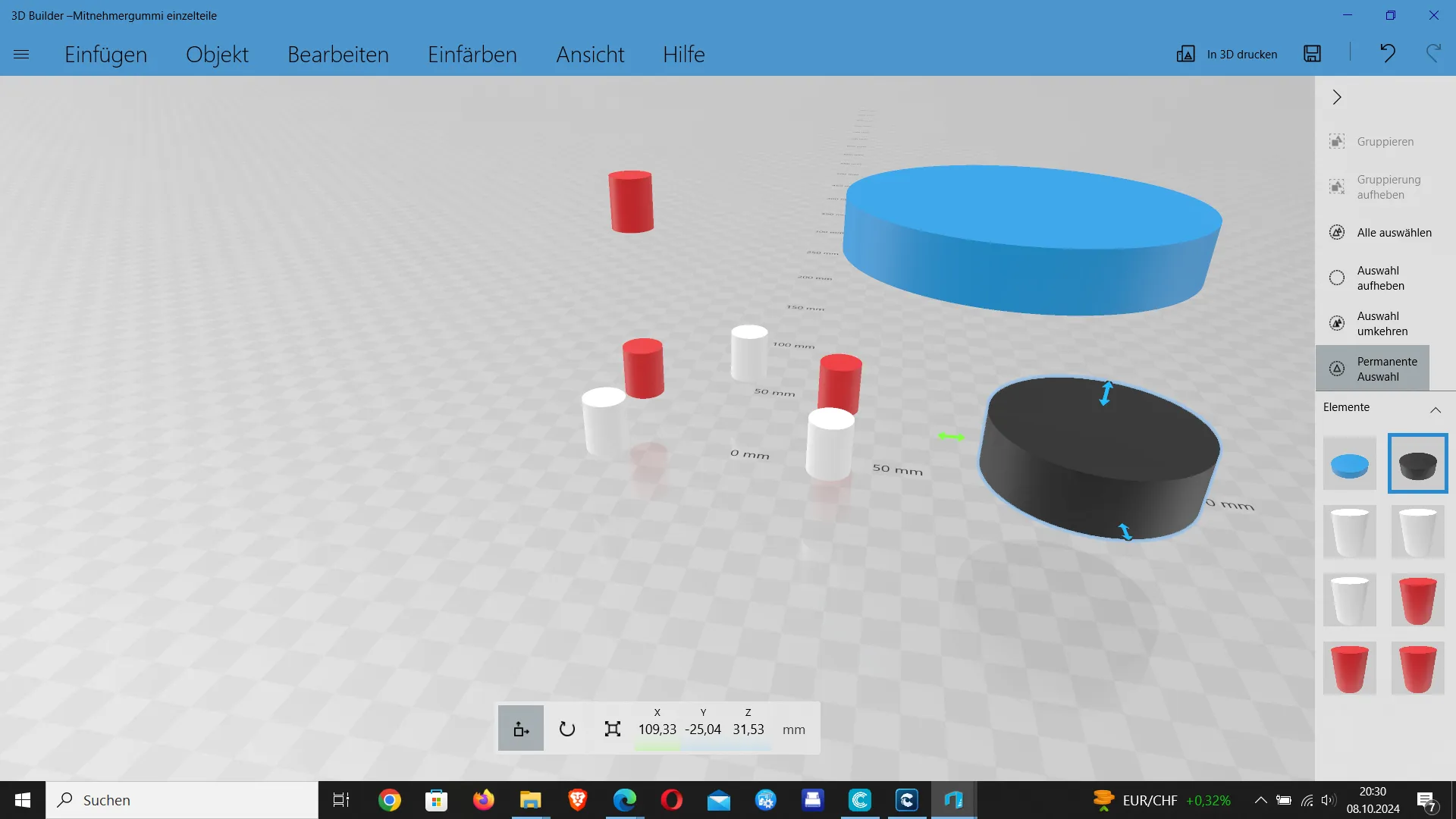Click Auswahl aufheben to deselect
1456x819 pixels.
(x=1380, y=278)
